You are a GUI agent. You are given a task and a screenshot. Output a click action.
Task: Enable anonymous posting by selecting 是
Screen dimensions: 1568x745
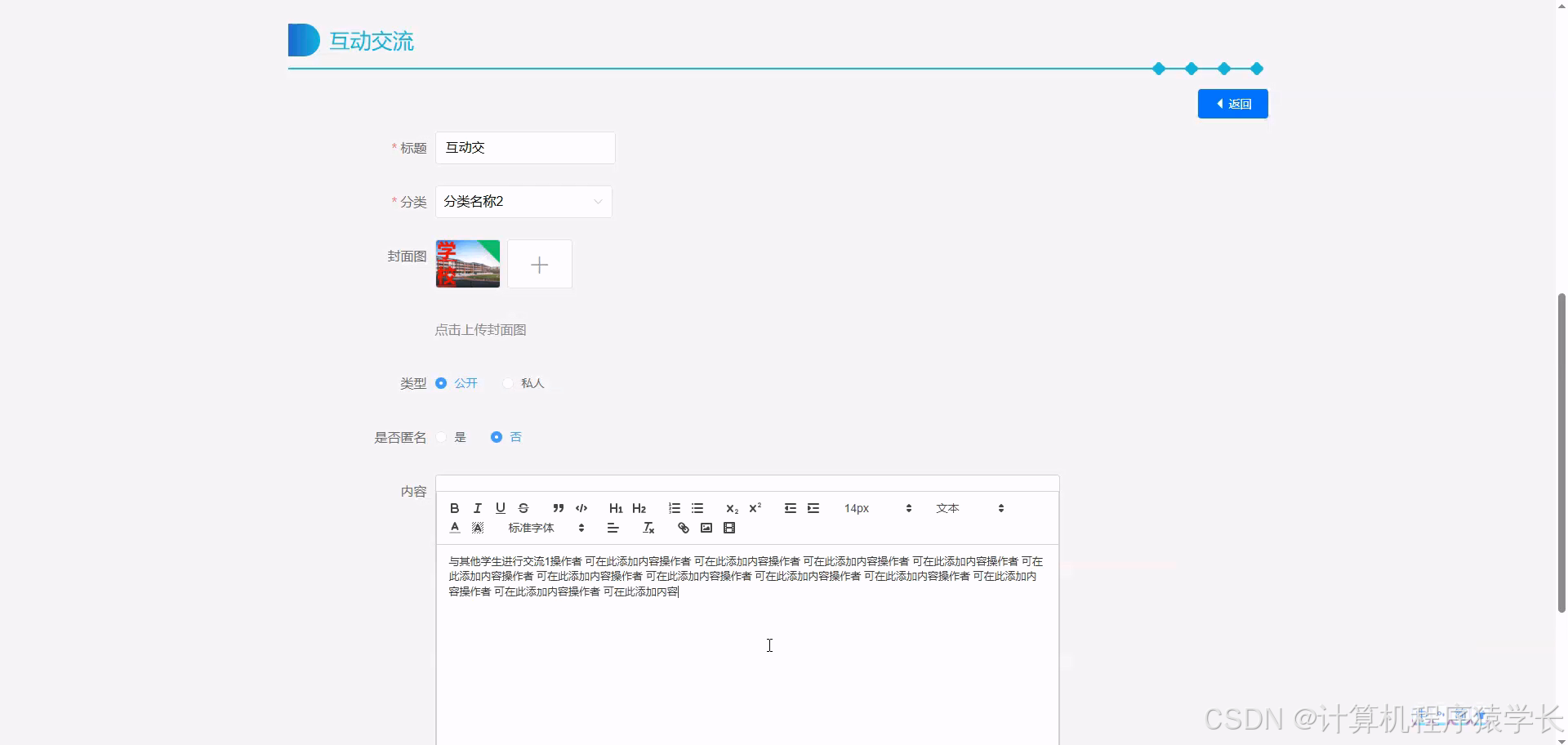tap(441, 437)
